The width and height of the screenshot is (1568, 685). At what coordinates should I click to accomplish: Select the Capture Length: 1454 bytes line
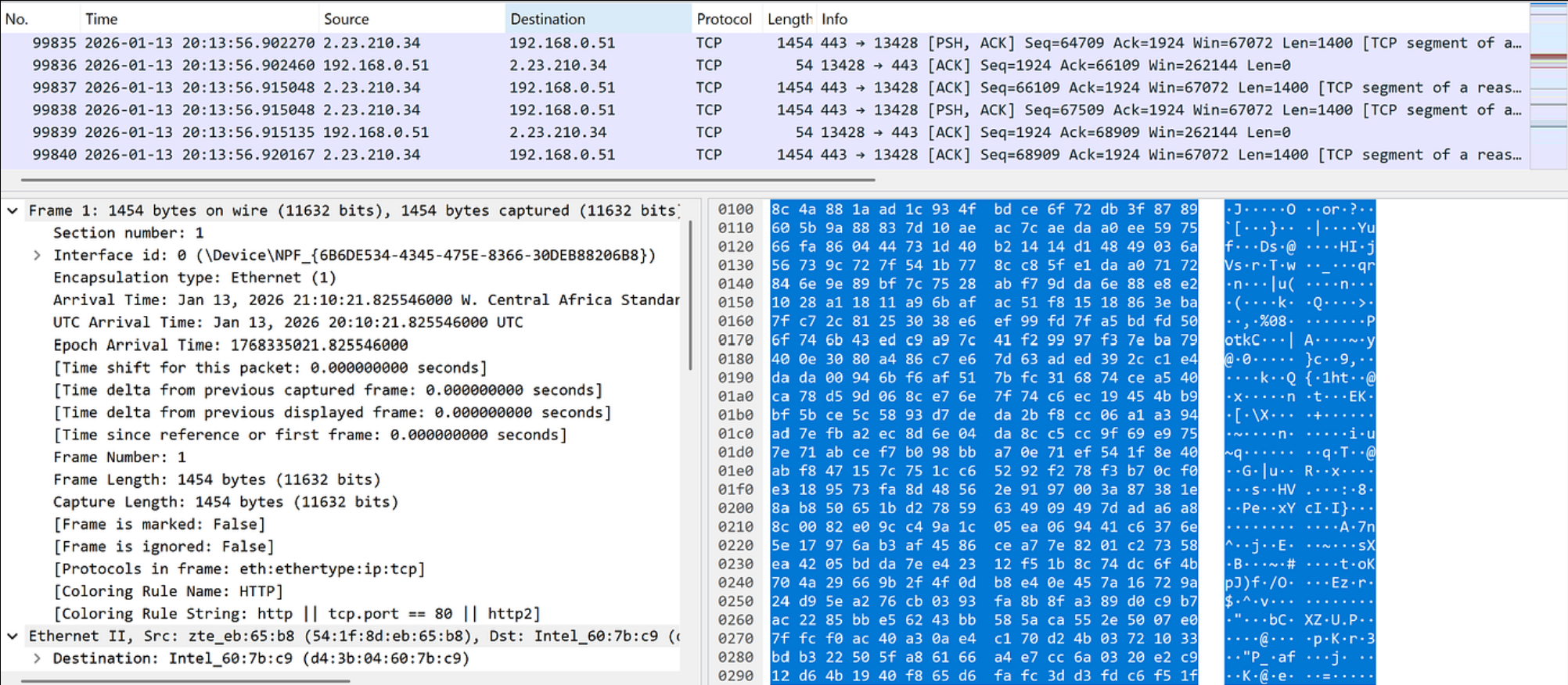pos(225,502)
